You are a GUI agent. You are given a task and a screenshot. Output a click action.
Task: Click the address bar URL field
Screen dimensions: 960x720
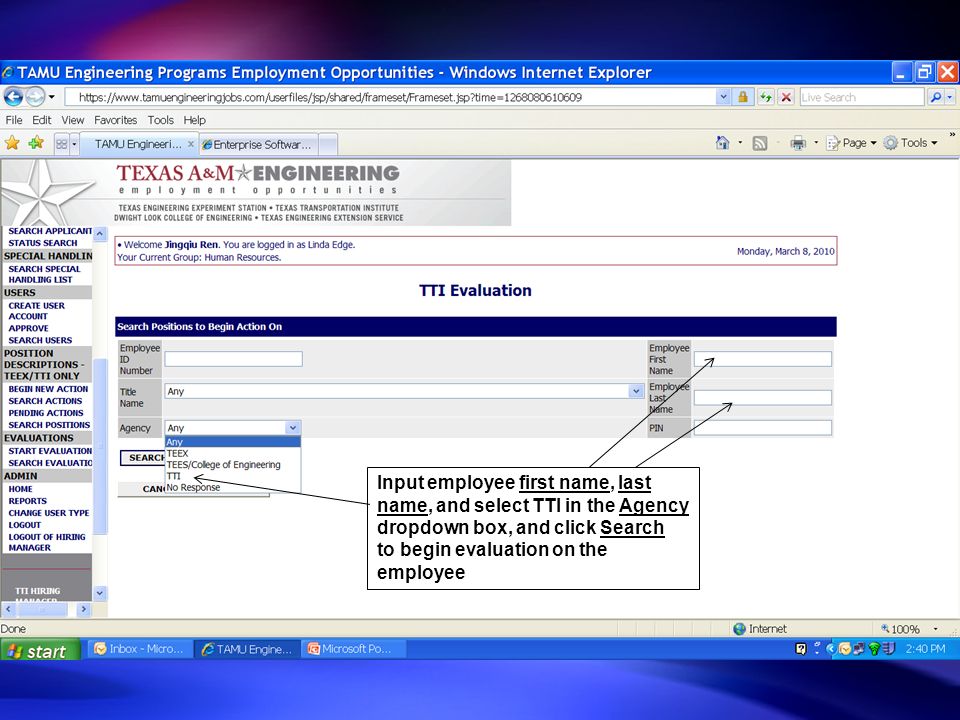389,97
